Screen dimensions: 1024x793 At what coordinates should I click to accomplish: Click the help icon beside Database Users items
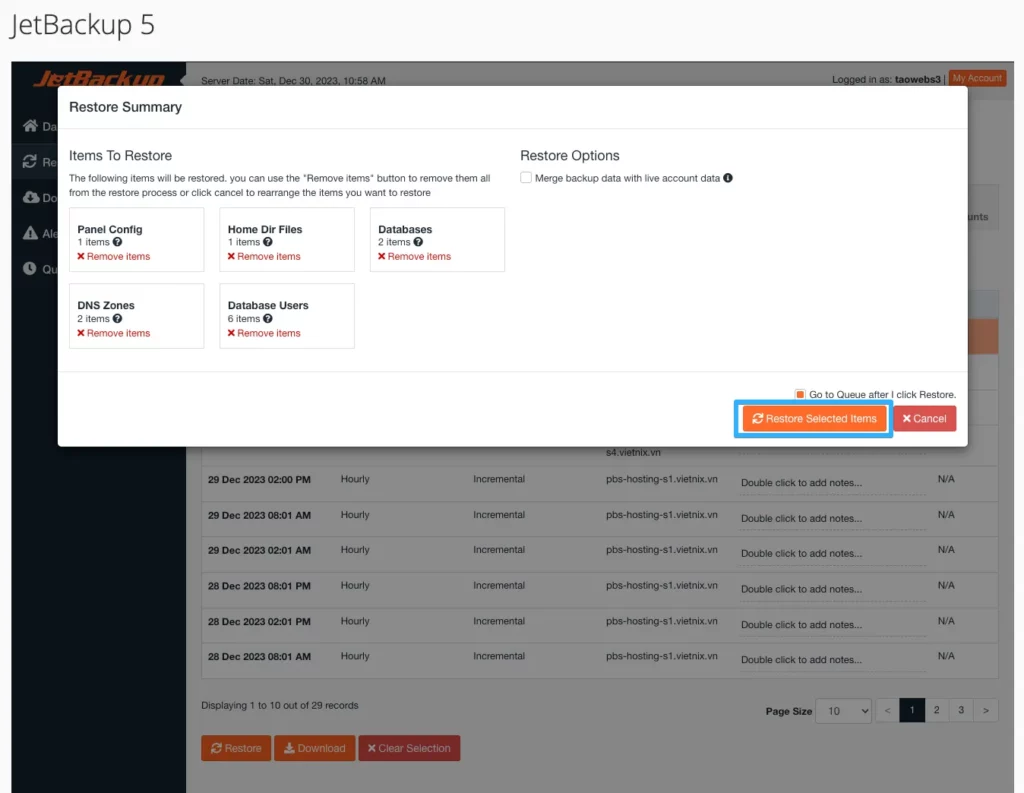click(x=268, y=319)
